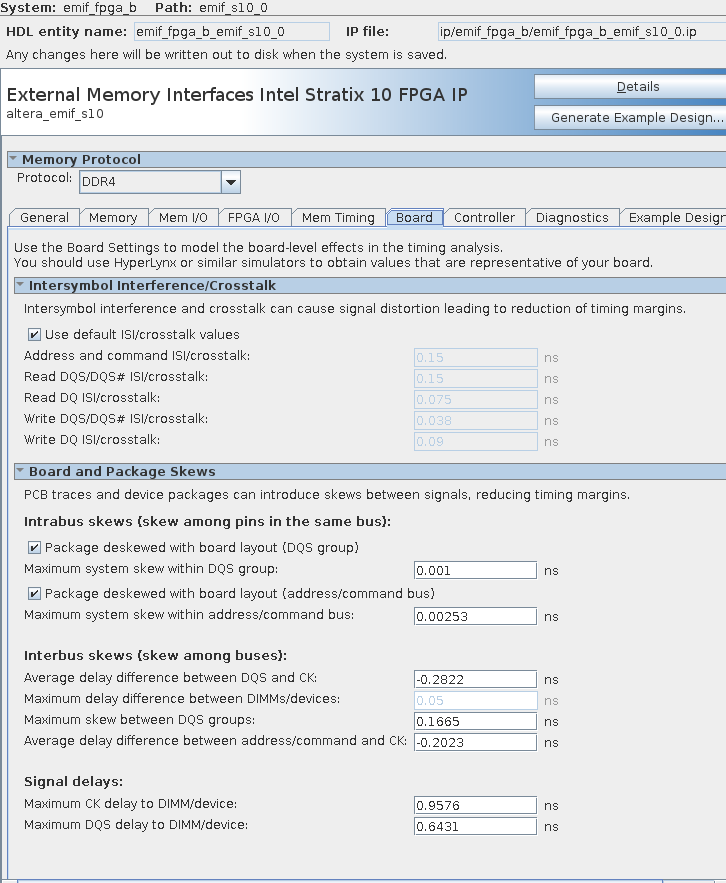Click Write DQS/DQS# ISI/crosstalk field 0.038
This screenshot has width=726, height=883.
click(x=475, y=421)
